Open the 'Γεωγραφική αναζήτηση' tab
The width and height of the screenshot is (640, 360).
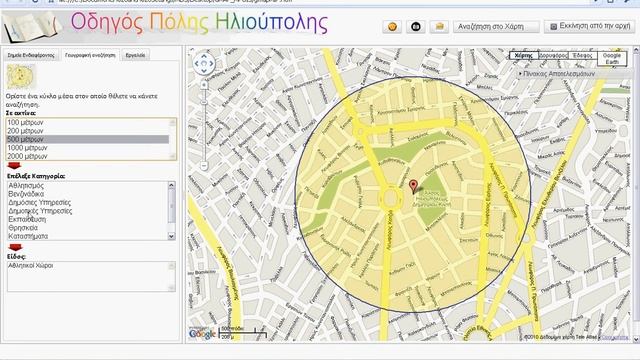point(90,55)
